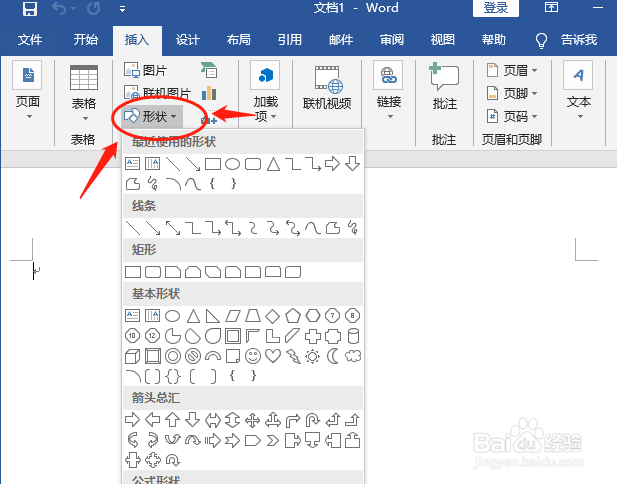
Task: Switch to the 邮件 tab
Action: (x=341, y=40)
